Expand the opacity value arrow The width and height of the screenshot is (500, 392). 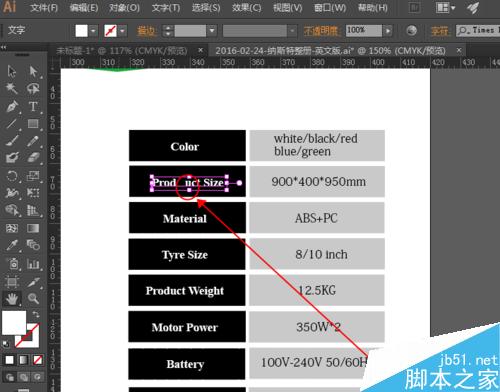pyautogui.click(x=387, y=31)
